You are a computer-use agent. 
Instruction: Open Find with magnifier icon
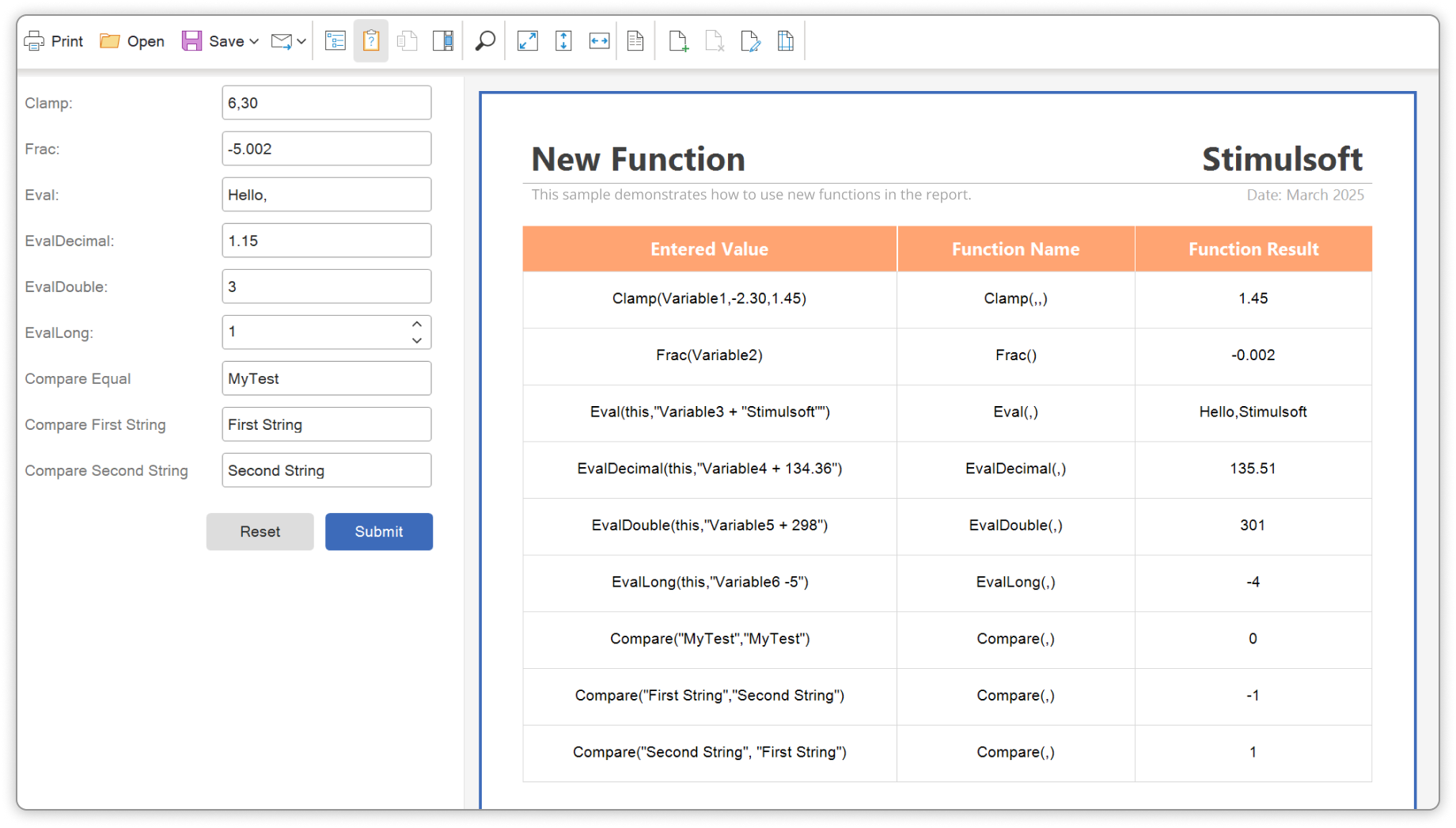click(x=485, y=41)
